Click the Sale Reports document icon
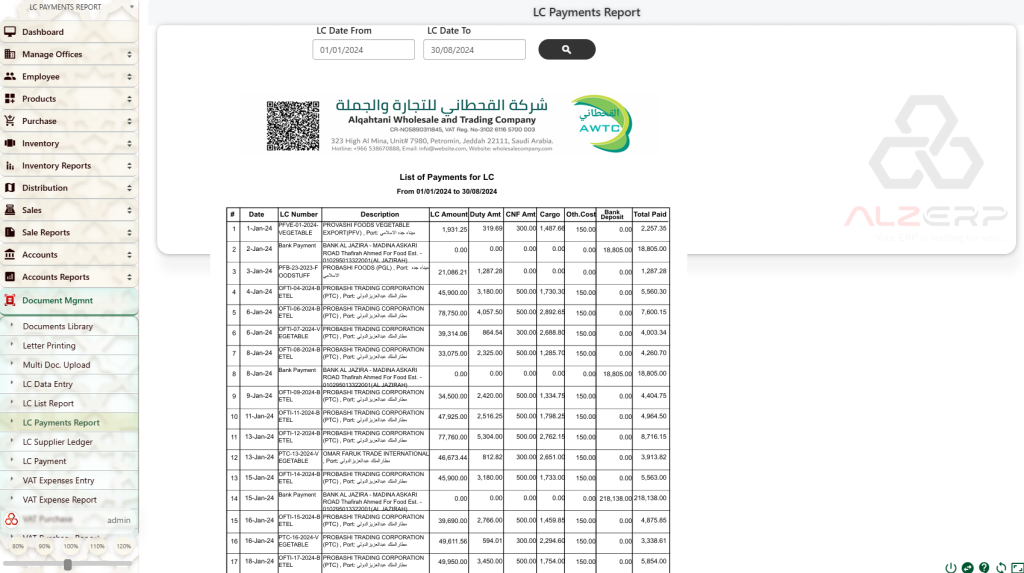This screenshot has height=573, width=1024. [10, 232]
